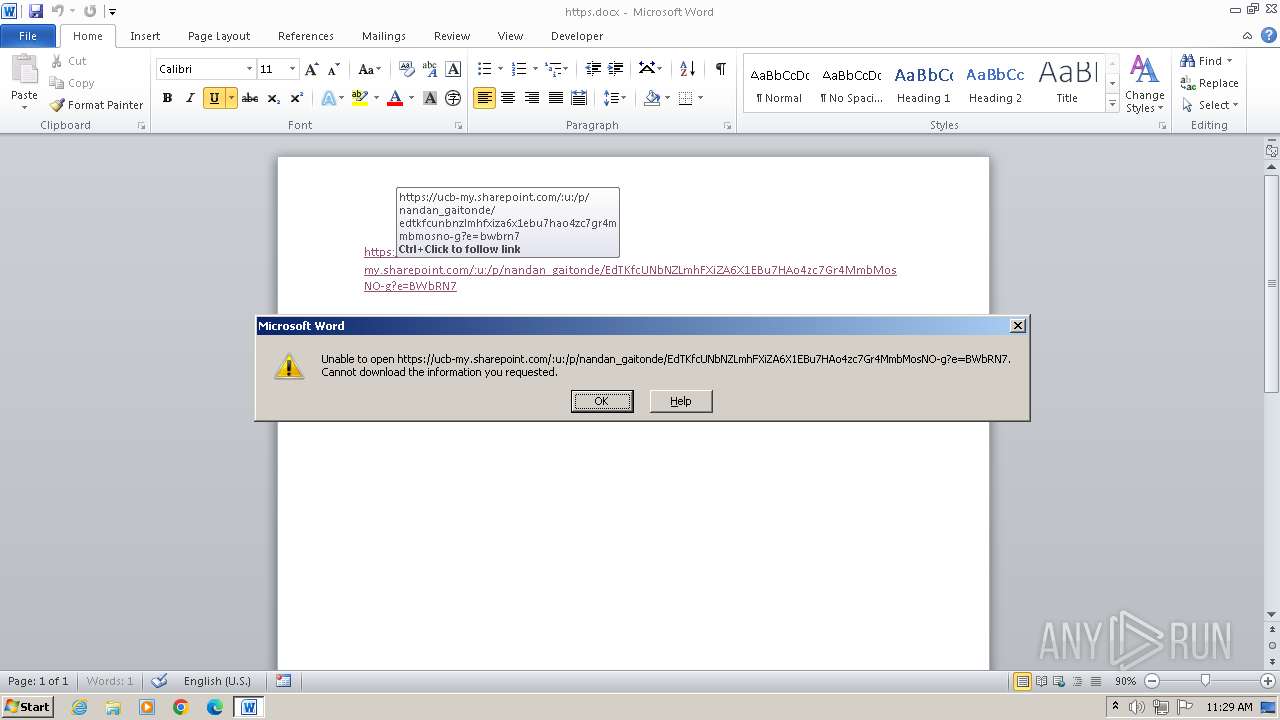Toggle Show/Hide paragraph marks
1280x720 pixels.
[720, 69]
